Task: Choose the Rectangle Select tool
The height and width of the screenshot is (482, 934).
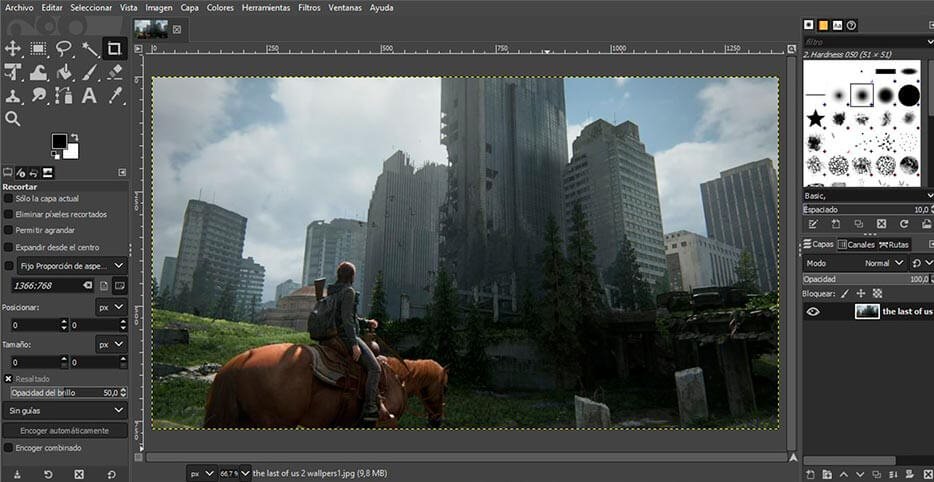Action: point(38,48)
